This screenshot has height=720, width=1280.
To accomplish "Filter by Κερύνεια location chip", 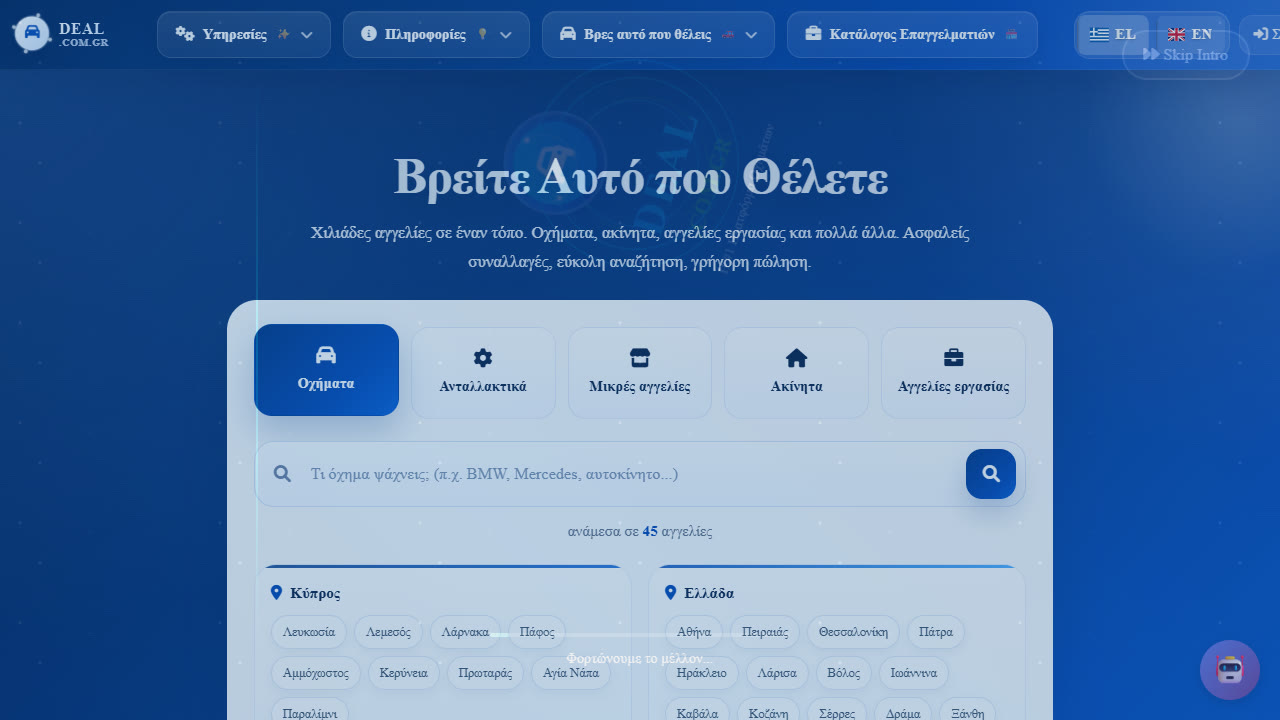I will (404, 673).
